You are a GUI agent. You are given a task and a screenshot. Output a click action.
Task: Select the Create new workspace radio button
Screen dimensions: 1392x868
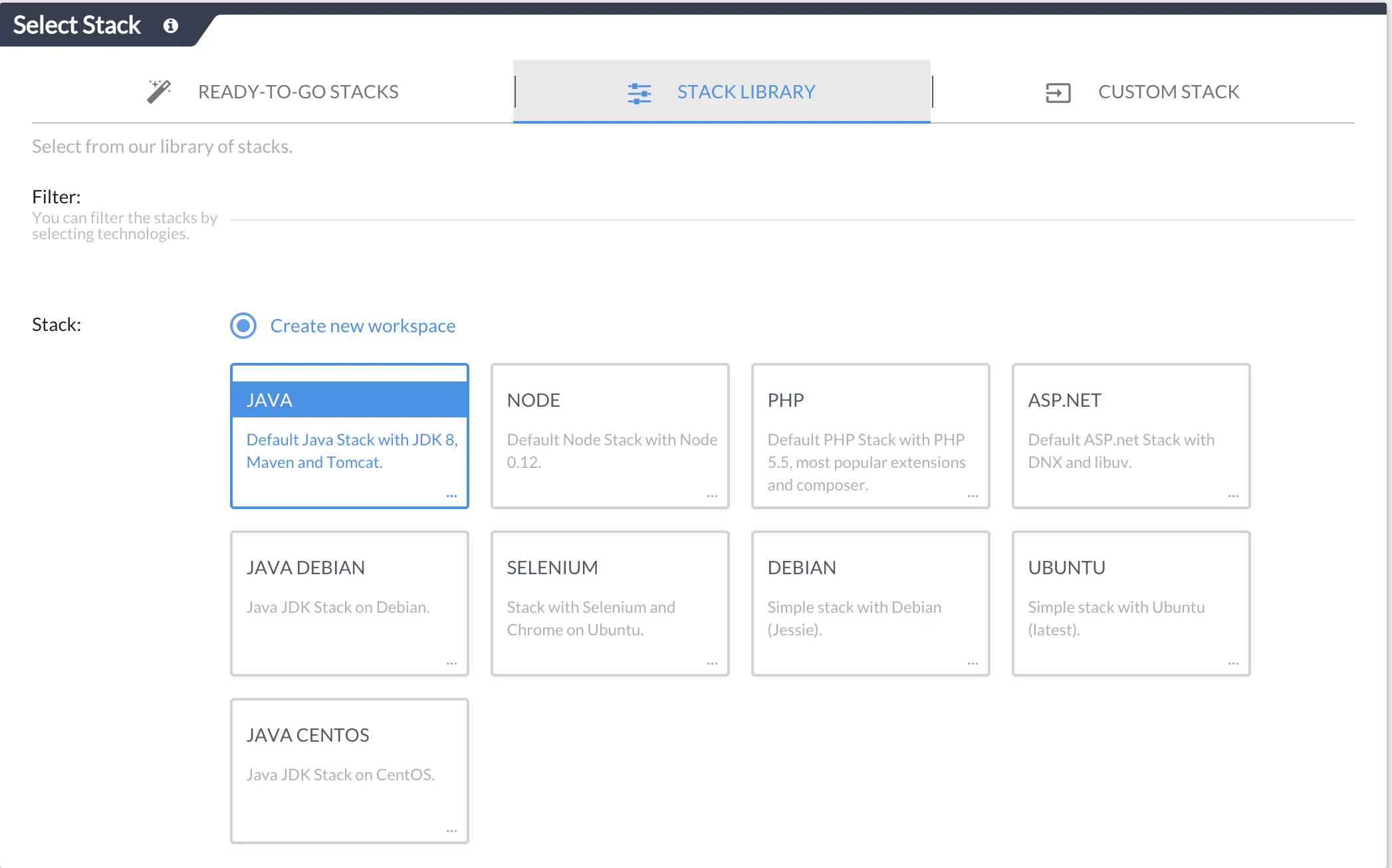(x=243, y=326)
